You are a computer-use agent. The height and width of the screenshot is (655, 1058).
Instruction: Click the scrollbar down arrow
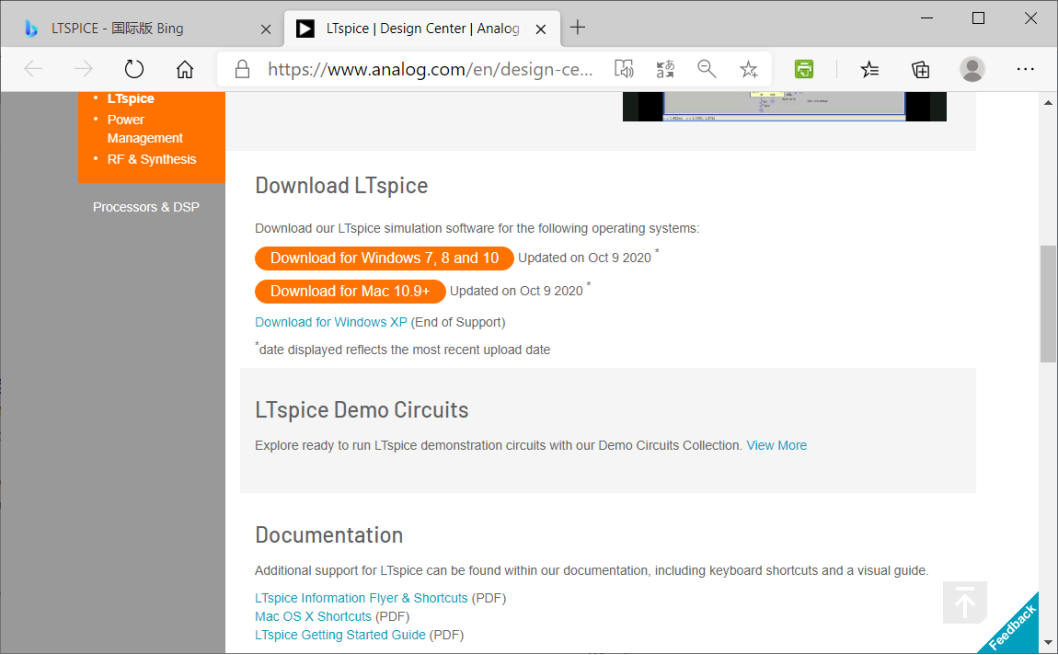pyautogui.click(x=1048, y=643)
